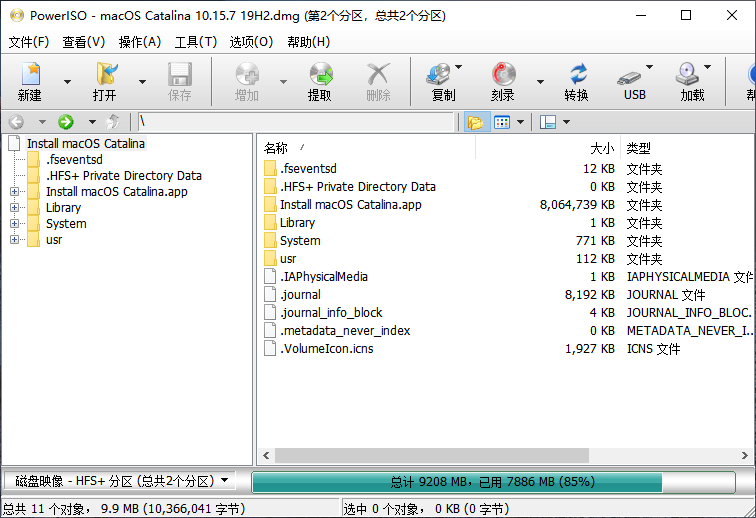Image resolution: width=756 pixels, height=518 pixels.
Task: Sort by the 类型 column header
Action: 688,148
